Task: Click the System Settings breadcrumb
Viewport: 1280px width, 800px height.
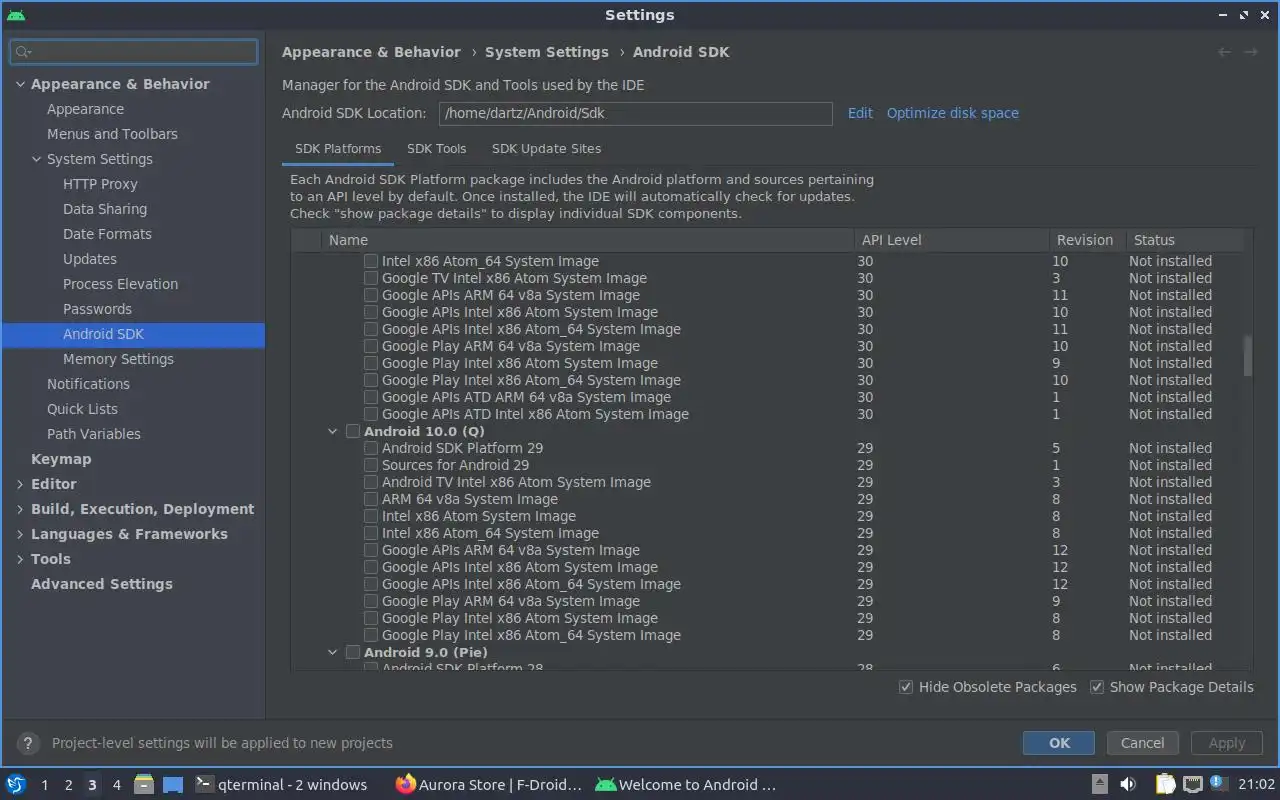Action: [547, 52]
